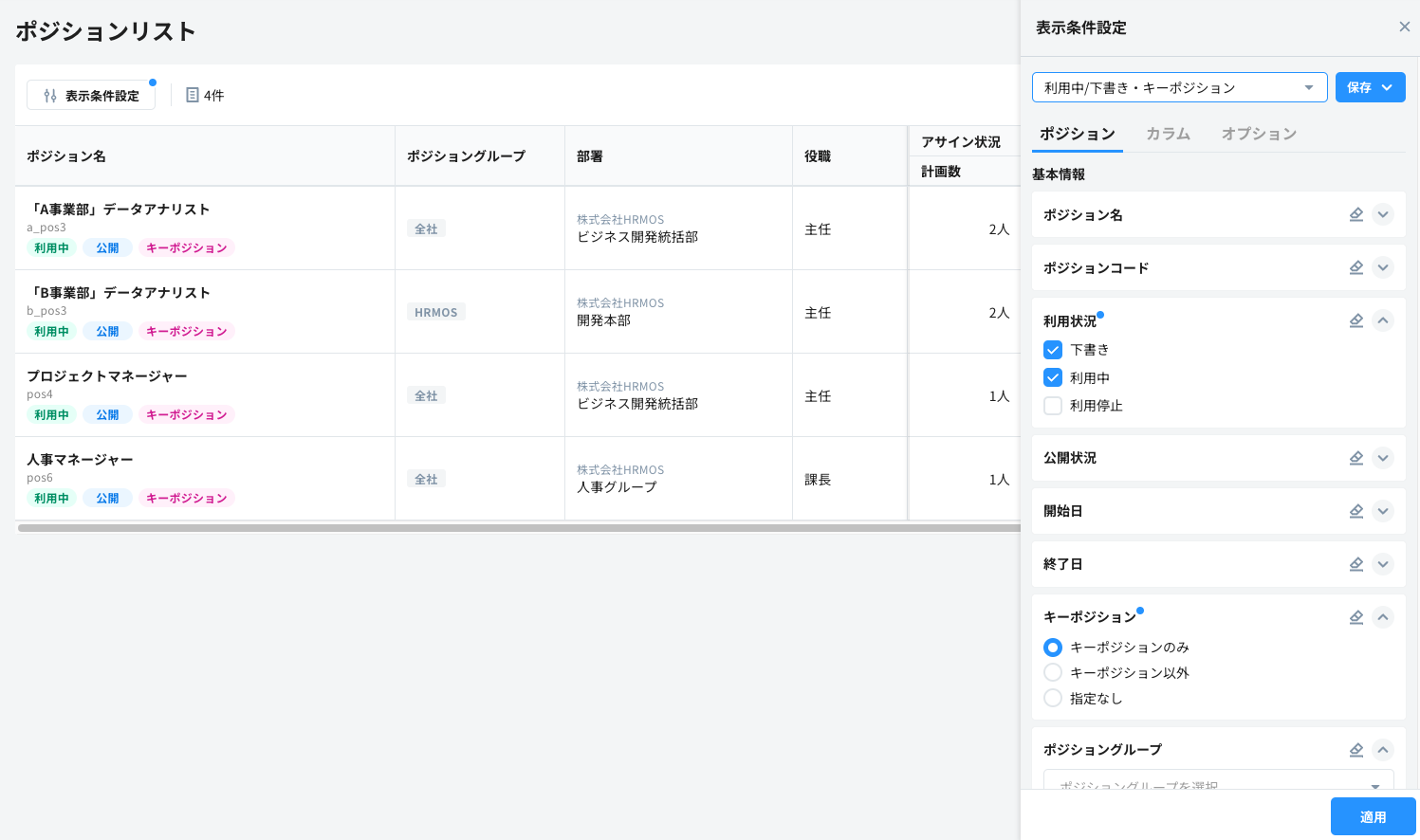Image resolution: width=1420 pixels, height=840 pixels.
Task: Click the eraser icon next to キーポジション
Action: point(1356,617)
